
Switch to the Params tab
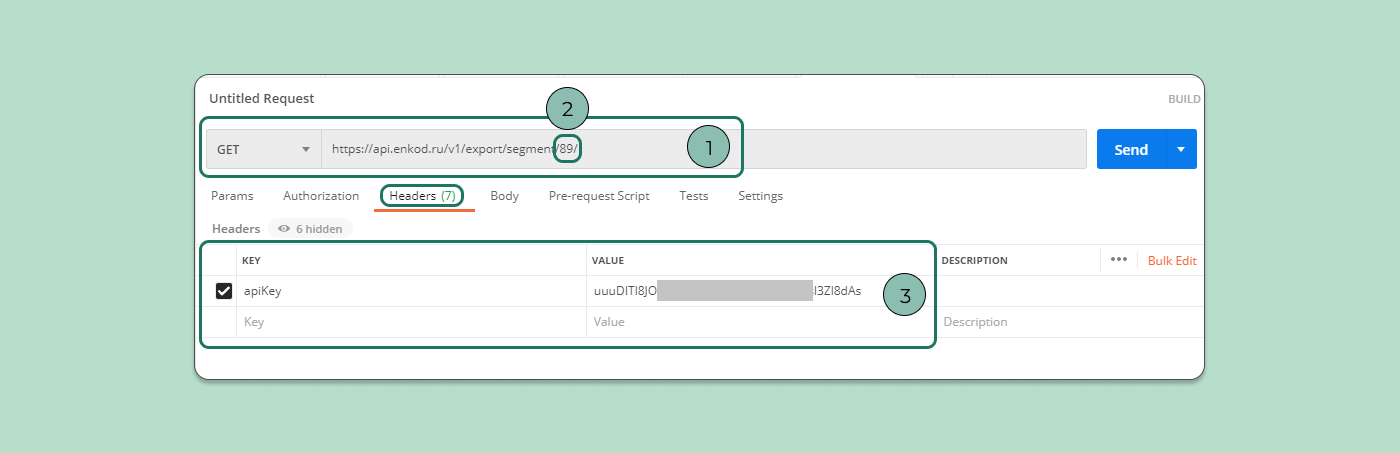point(232,196)
